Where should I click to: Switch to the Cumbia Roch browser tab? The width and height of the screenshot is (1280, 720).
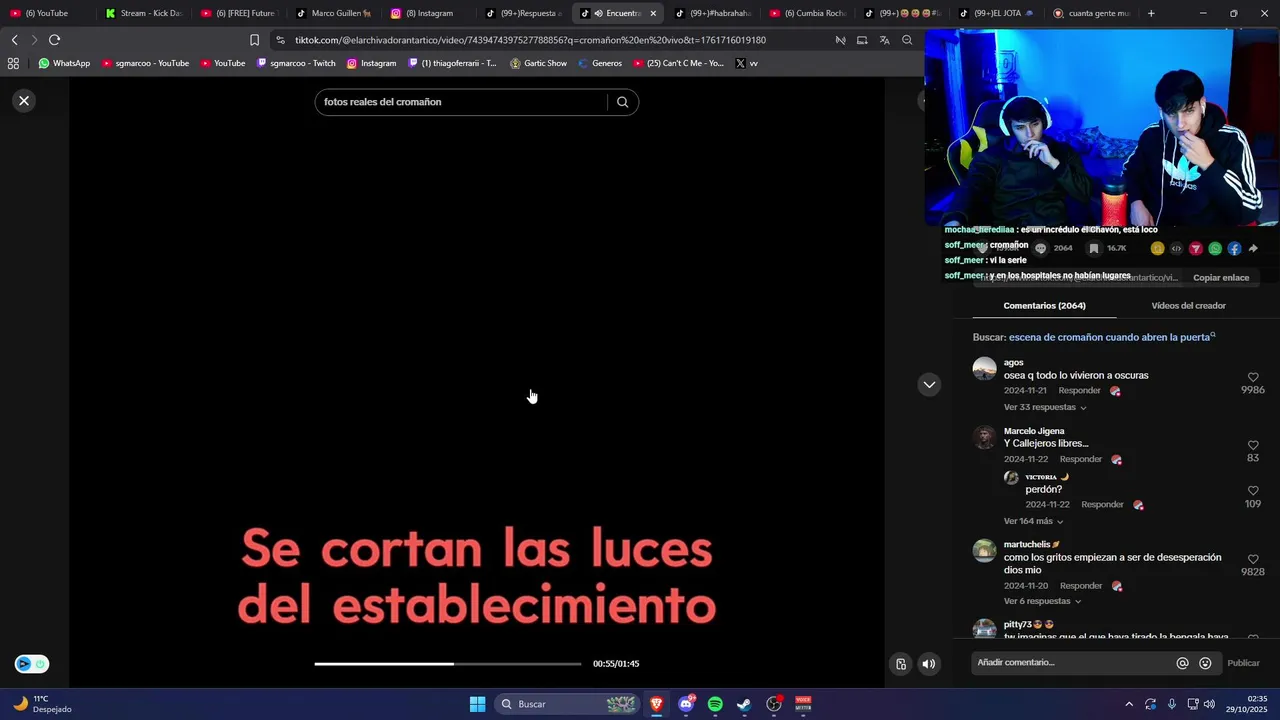pyautogui.click(x=808, y=13)
